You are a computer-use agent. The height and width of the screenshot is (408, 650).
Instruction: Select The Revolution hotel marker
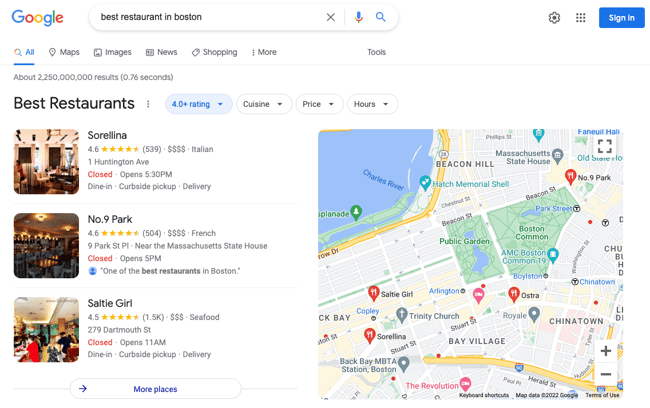click(x=466, y=384)
